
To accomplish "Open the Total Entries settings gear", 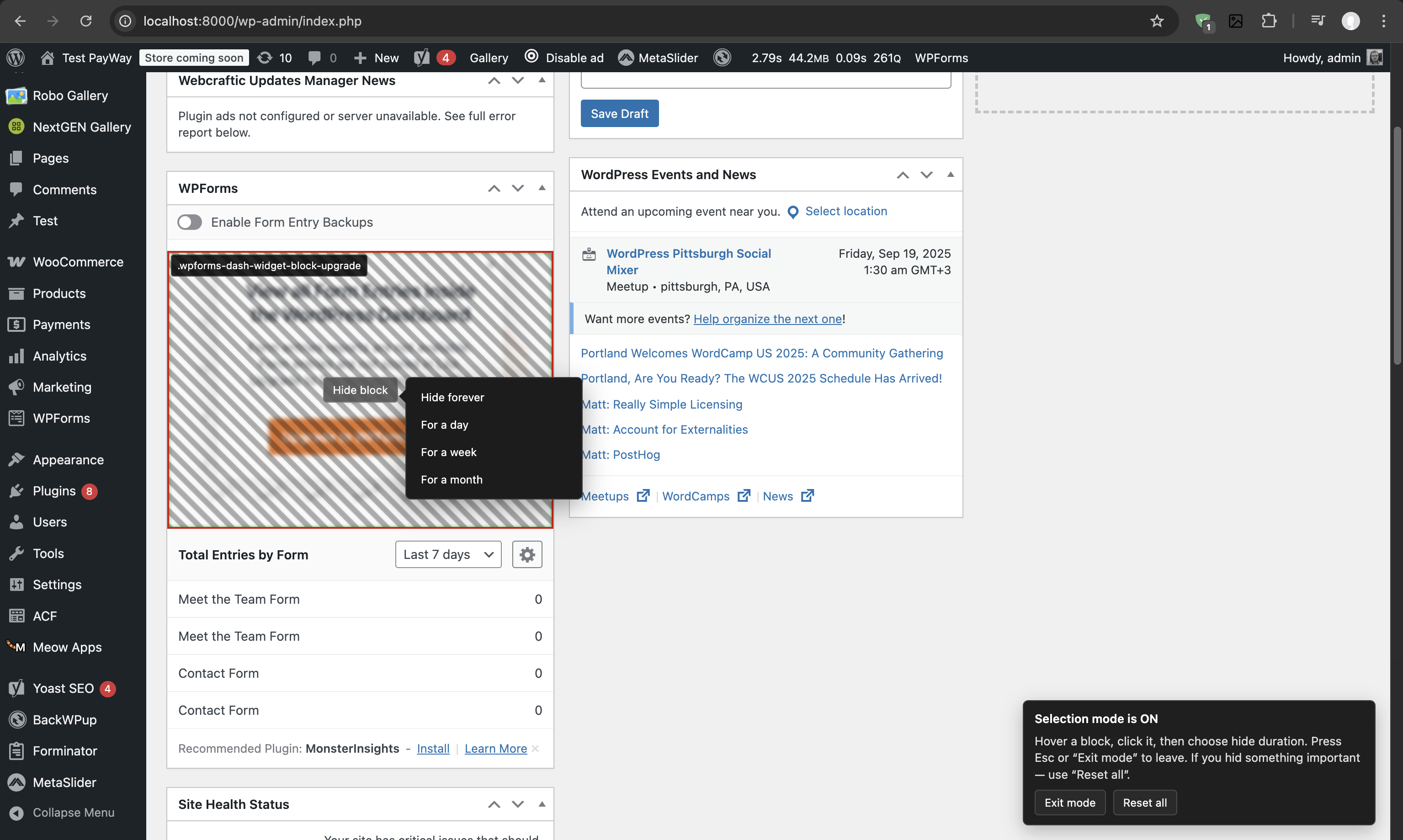I will click(x=527, y=554).
